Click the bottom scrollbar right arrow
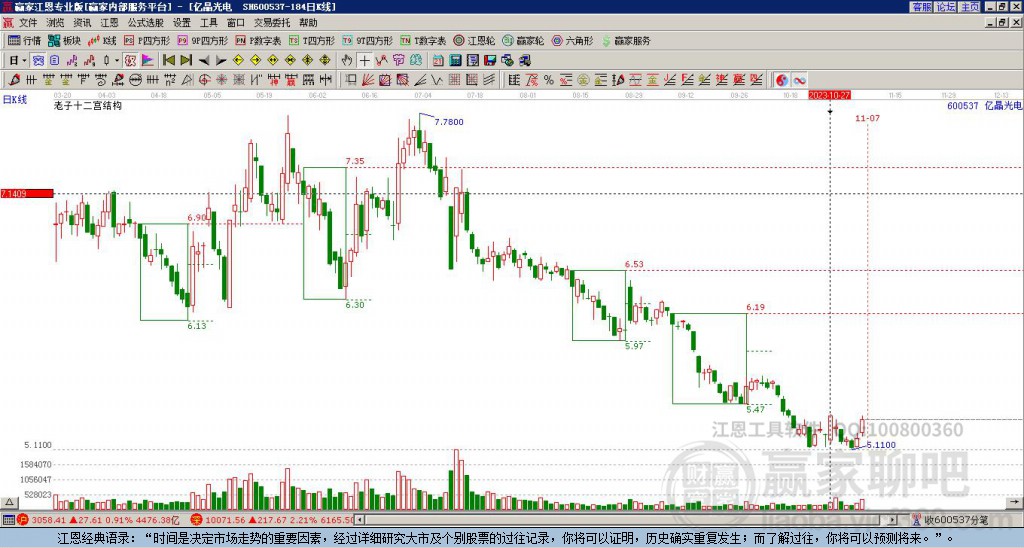 (893, 520)
